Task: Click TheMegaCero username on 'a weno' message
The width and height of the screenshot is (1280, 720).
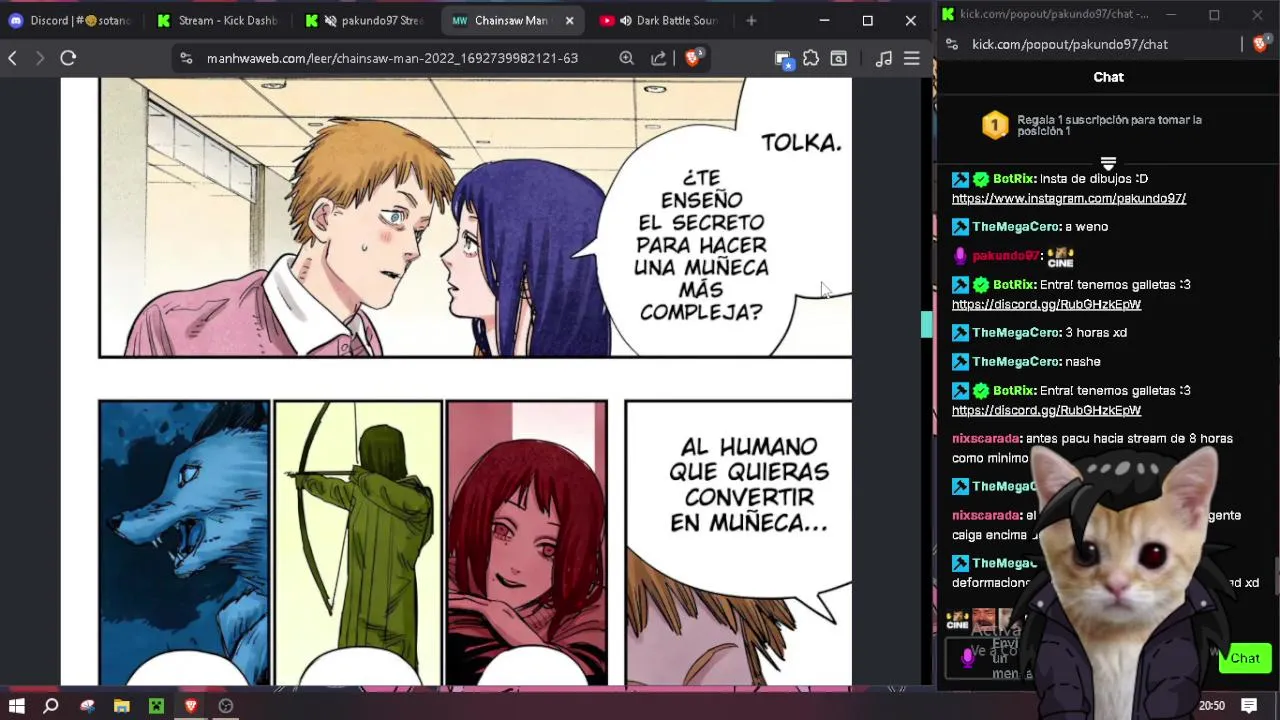Action: (x=1016, y=227)
